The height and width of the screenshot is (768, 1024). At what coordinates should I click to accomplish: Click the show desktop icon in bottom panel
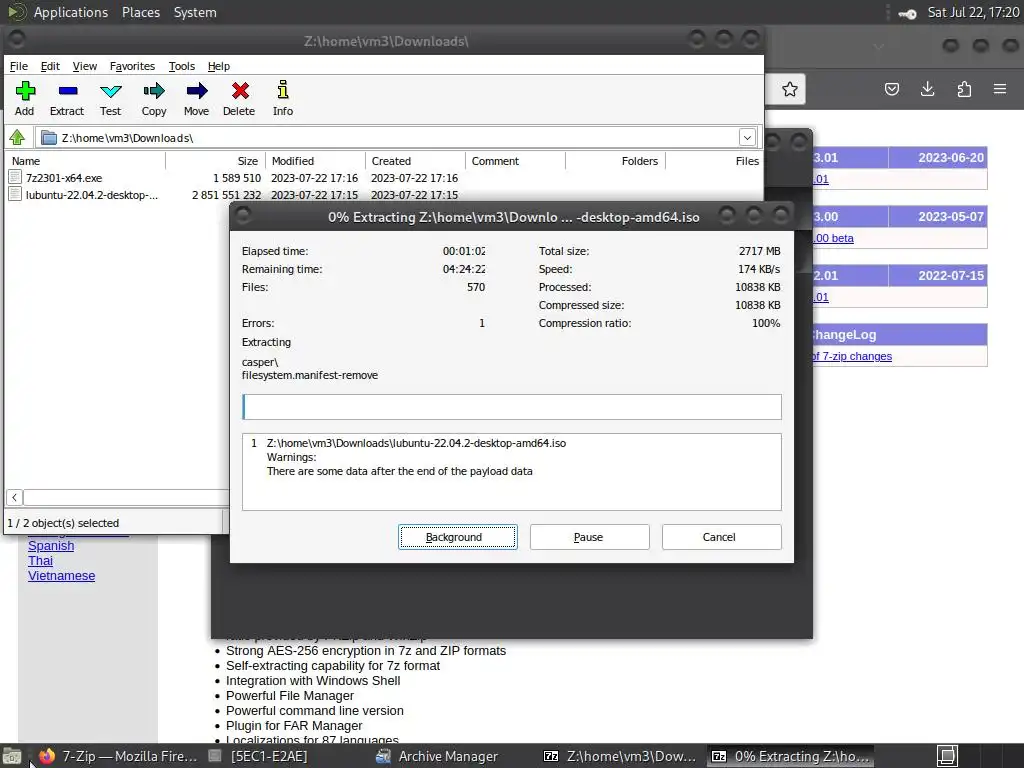click(x=12, y=756)
